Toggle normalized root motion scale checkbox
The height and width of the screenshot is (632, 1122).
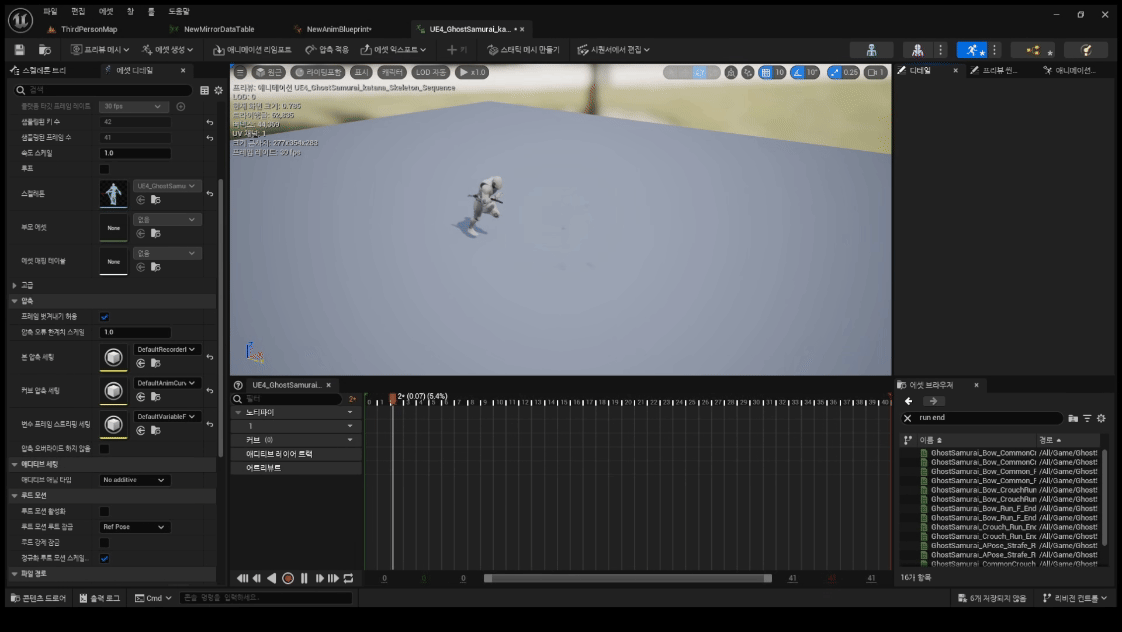(x=104, y=558)
